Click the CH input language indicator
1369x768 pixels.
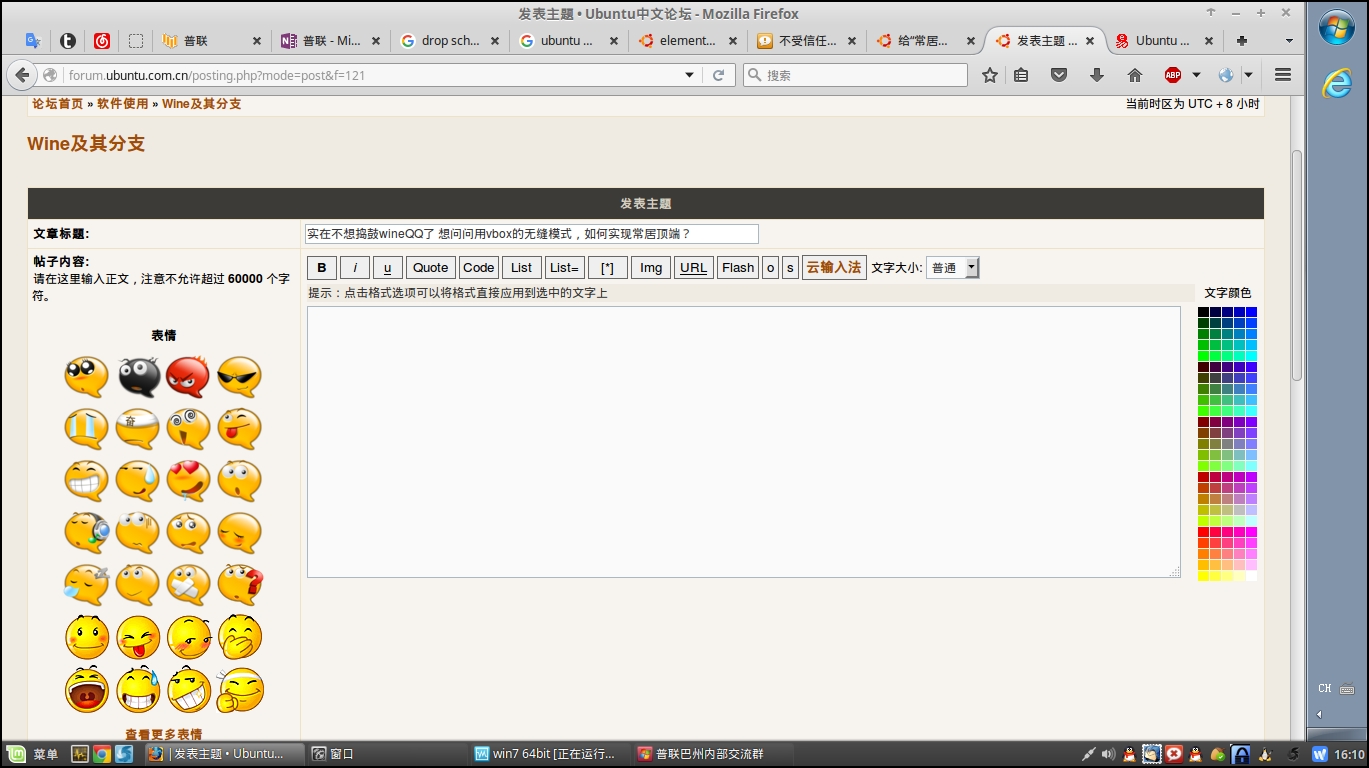click(1325, 689)
